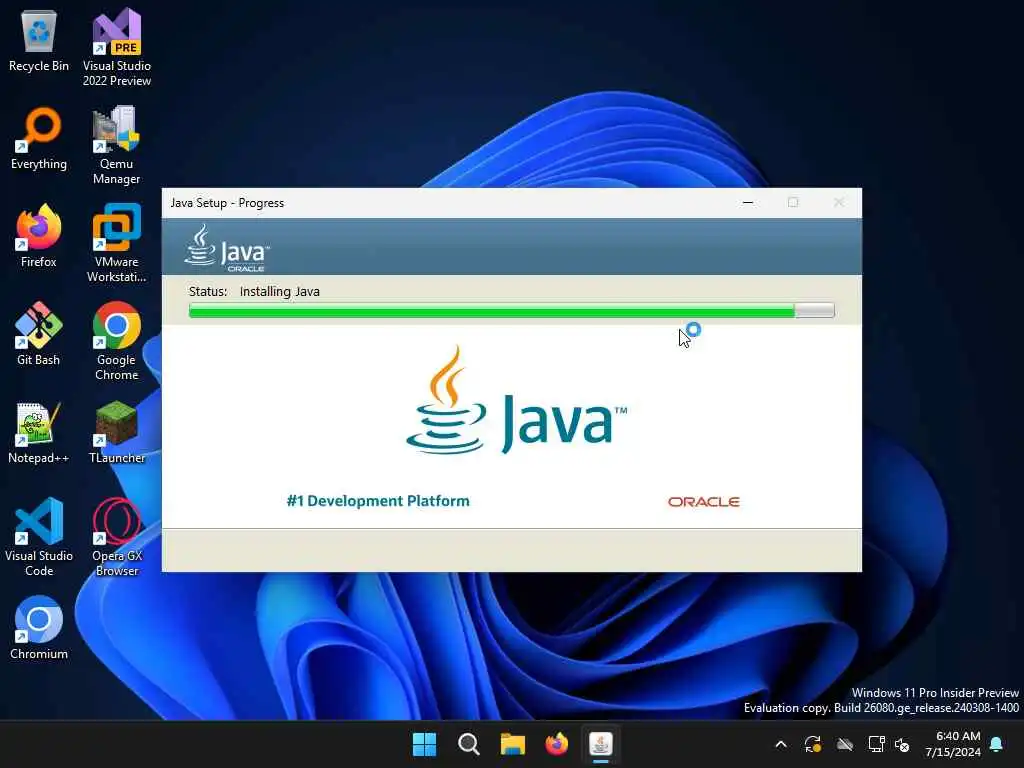Click the OneDrive cloud tray icon
The width and height of the screenshot is (1024, 768).
pyautogui.click(x=845, y=744)
